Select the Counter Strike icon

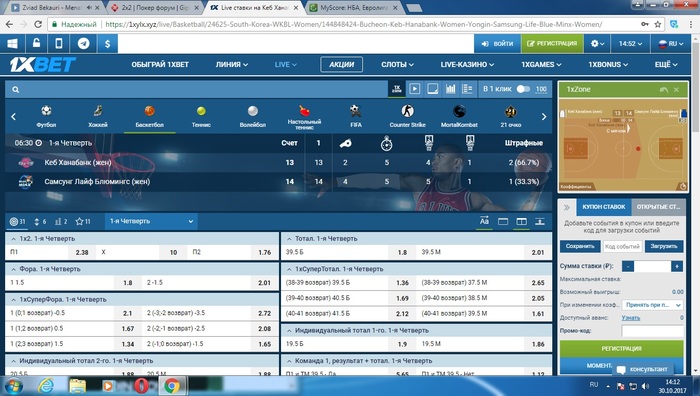click(x=408, y=116)
